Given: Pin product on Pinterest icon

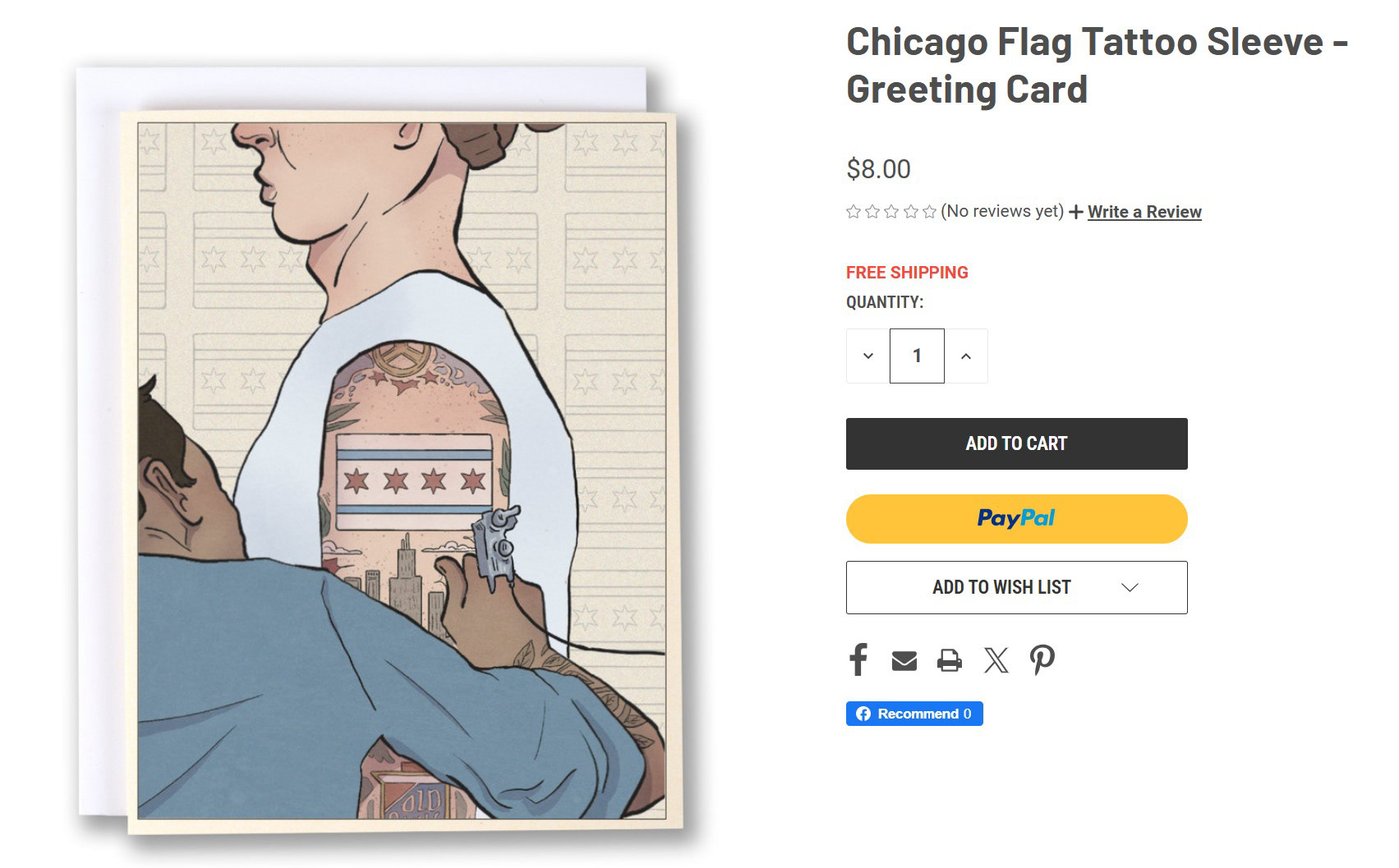Looking at the screenshot, I should [x=1042, y=659].
